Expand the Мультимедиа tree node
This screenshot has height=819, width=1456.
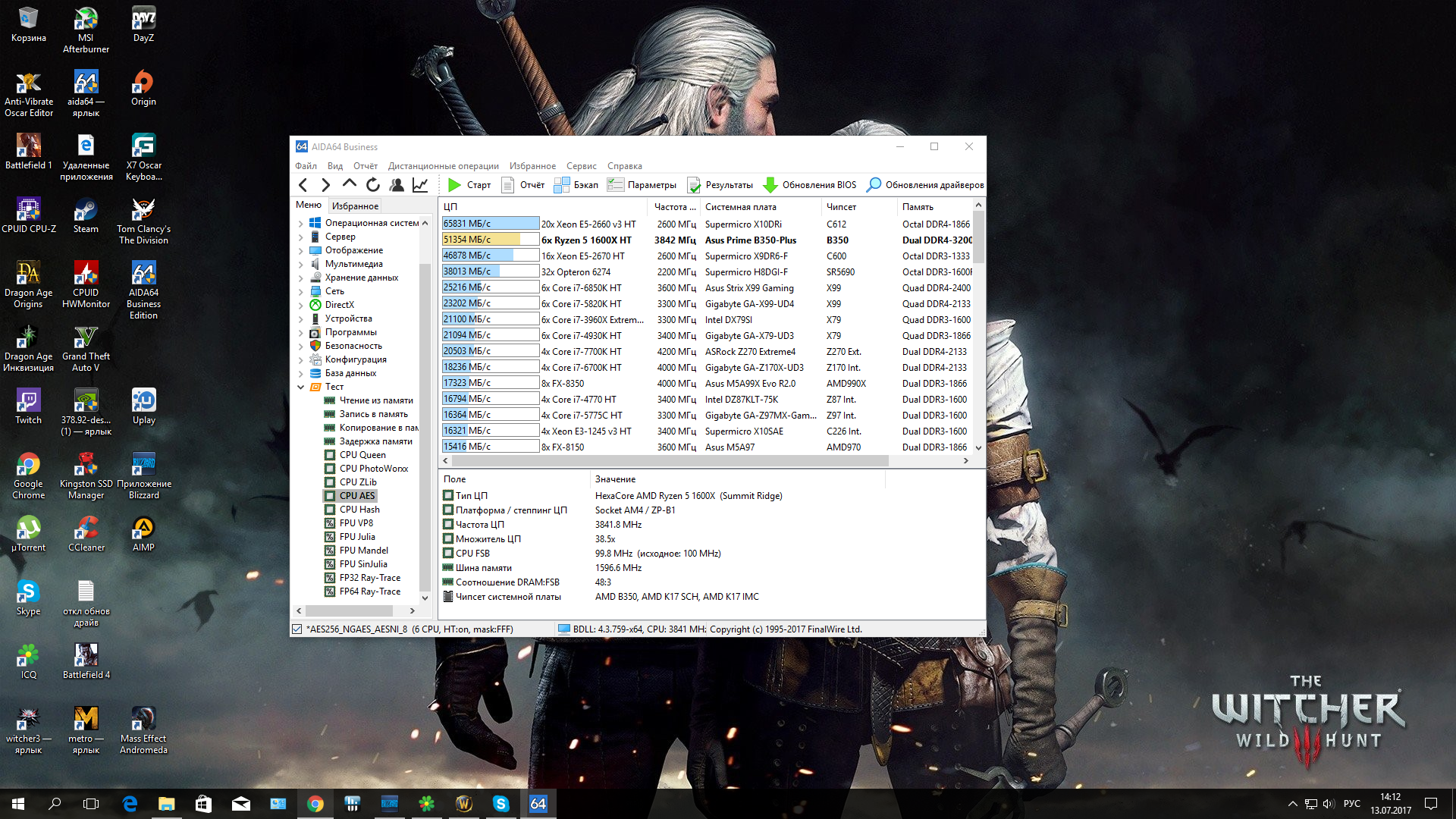301,265
